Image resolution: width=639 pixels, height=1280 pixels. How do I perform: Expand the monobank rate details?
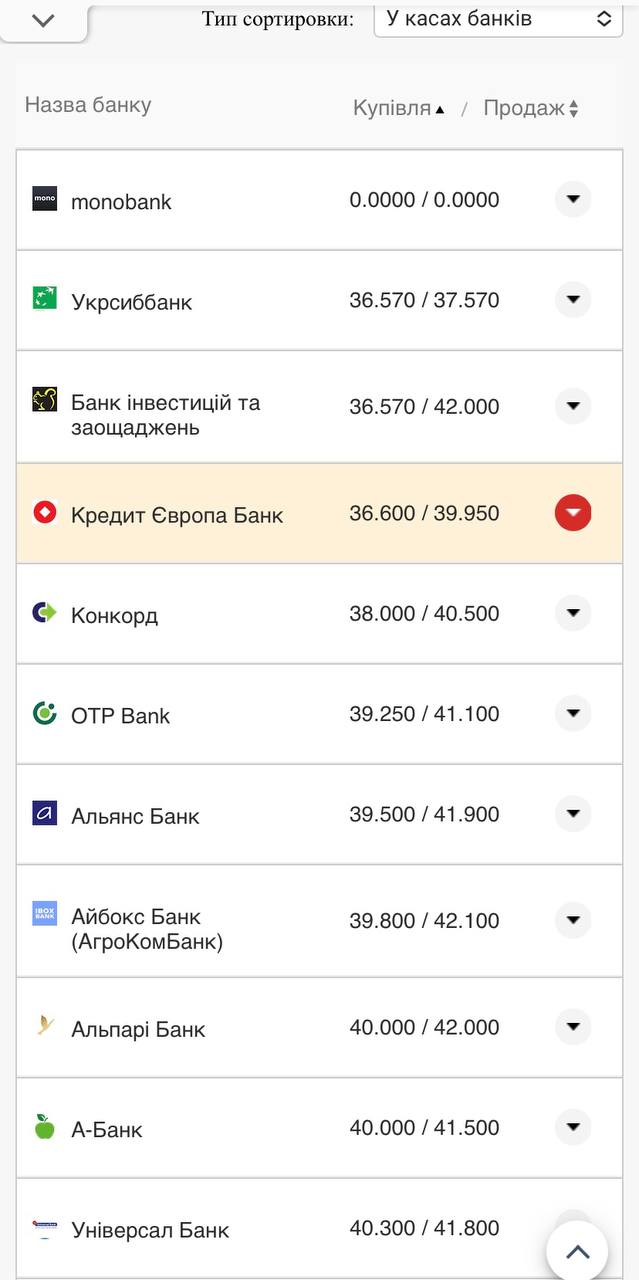(x=572, y=199)
